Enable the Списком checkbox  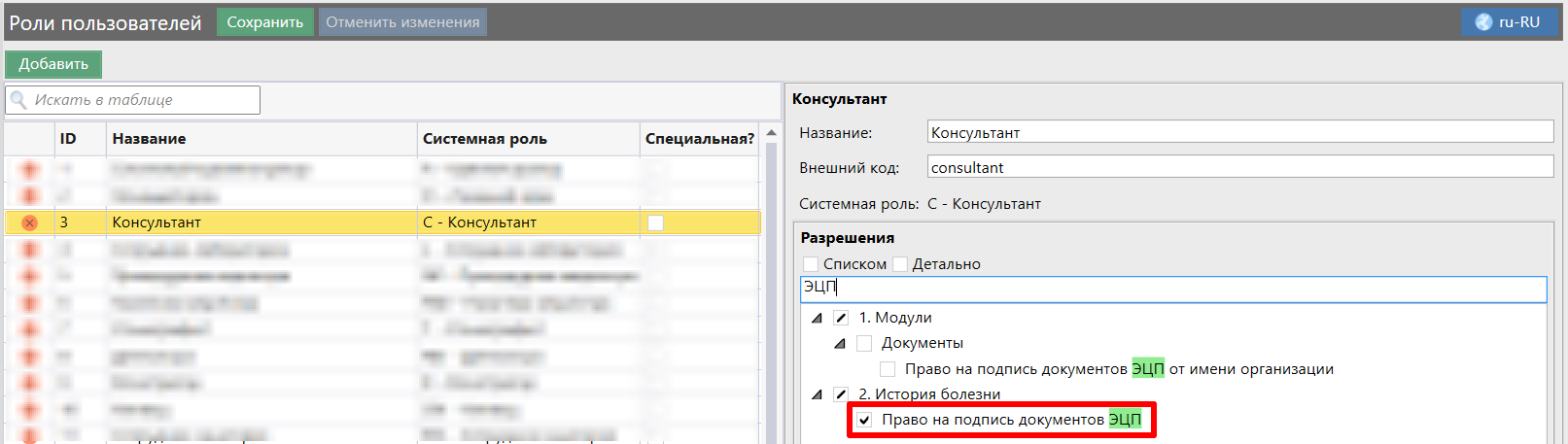tap(811, 264)
